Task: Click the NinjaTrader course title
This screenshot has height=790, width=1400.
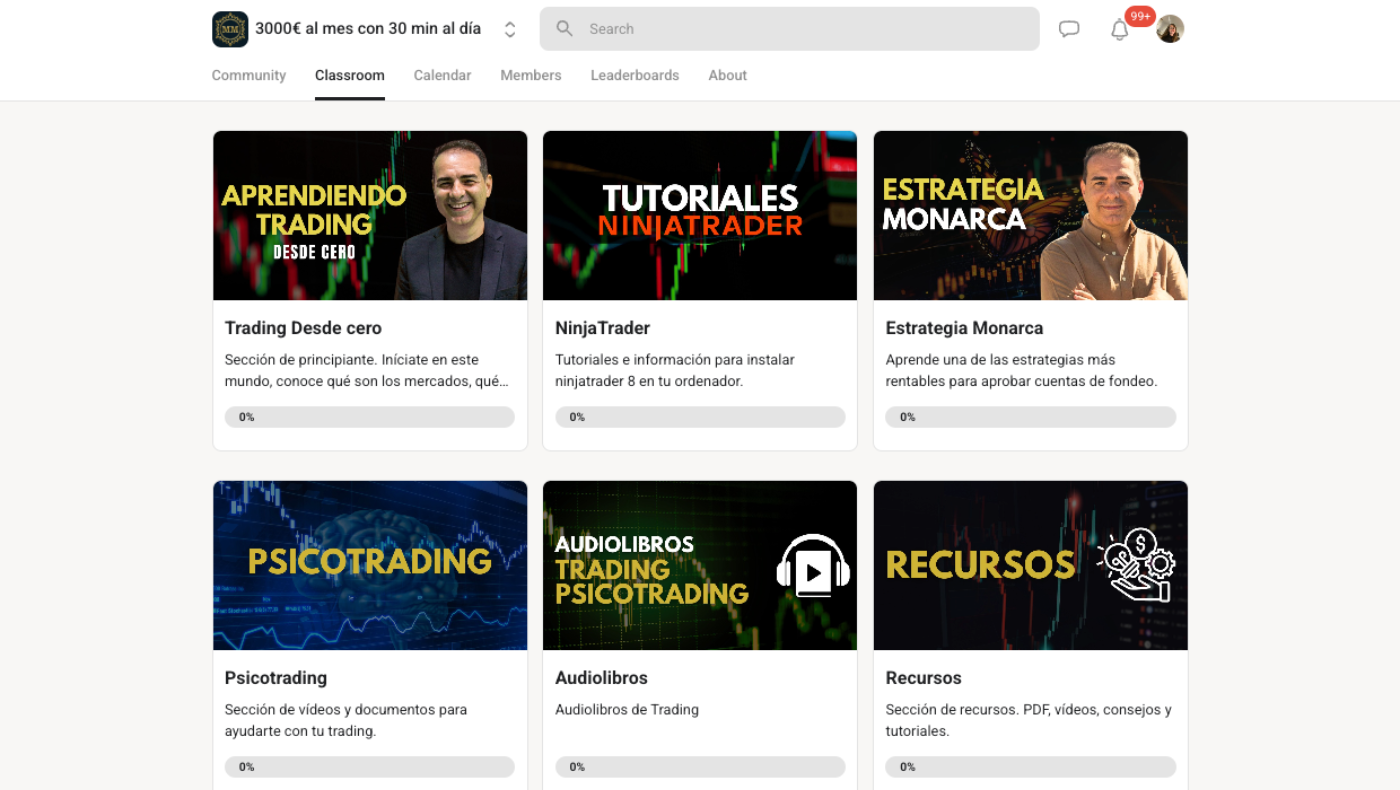Action: (603, 328)
